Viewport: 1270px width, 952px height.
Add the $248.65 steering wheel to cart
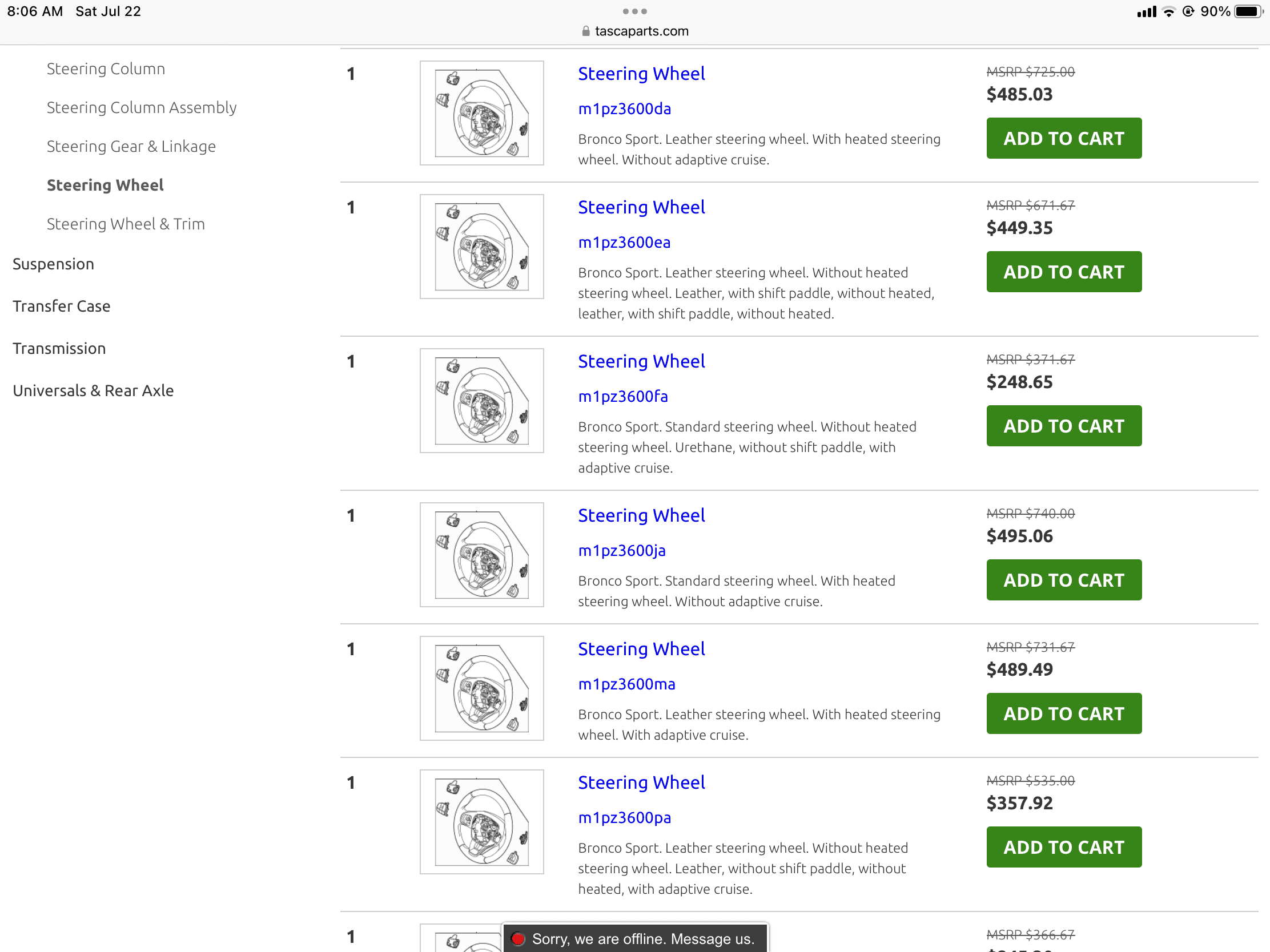click(x=1063, y=426)
